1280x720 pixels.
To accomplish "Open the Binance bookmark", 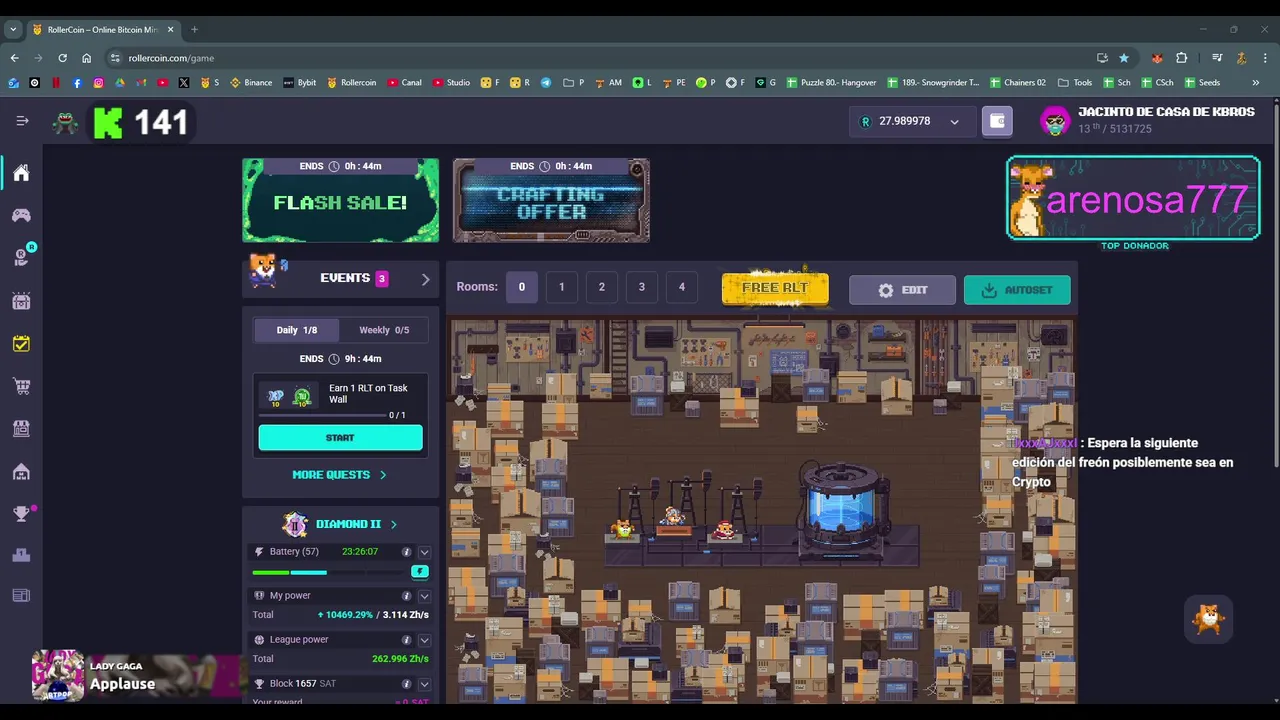I will pyautogui.click(x=251, y=83).
